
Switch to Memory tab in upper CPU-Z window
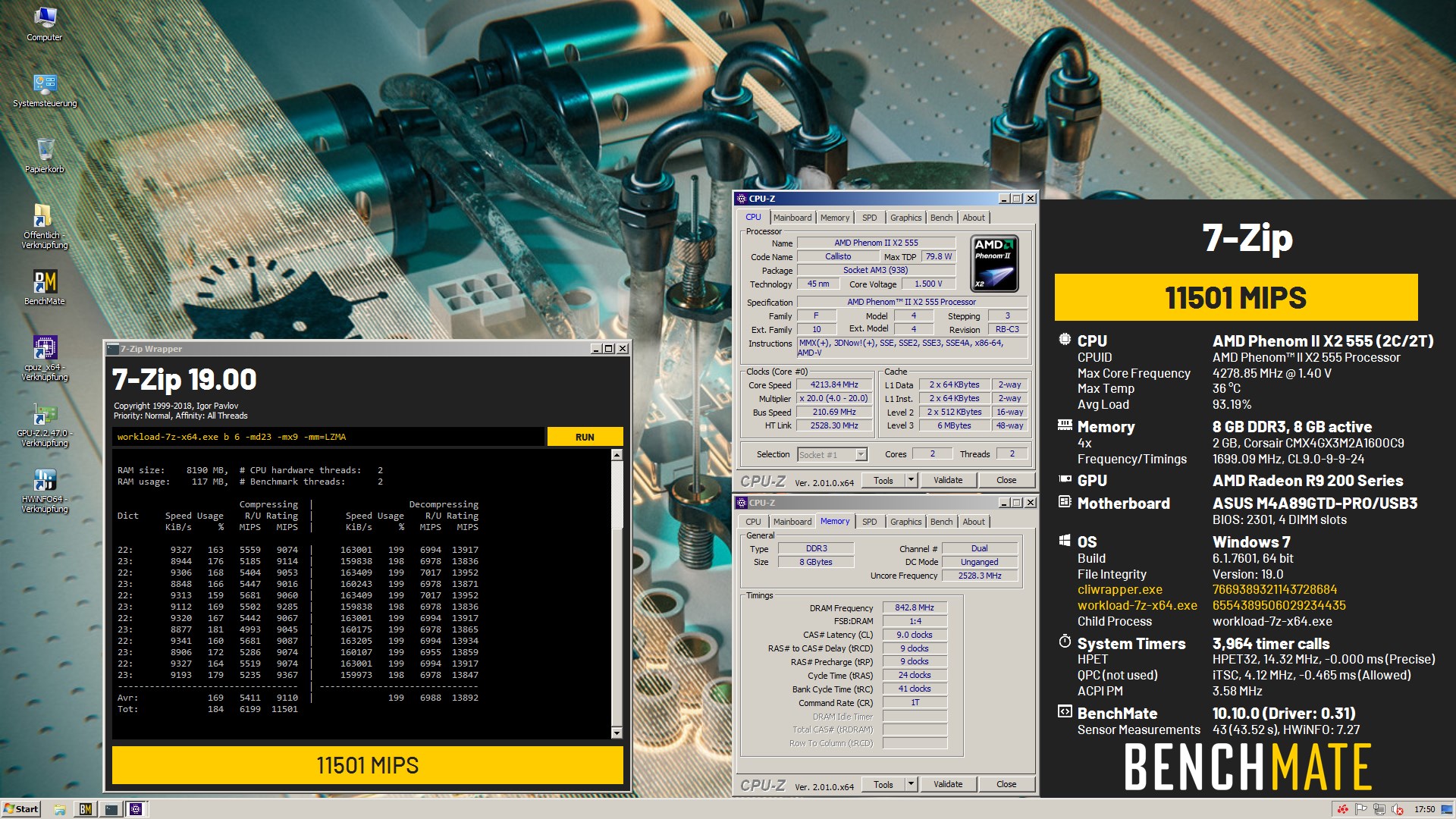pos(835,218)
